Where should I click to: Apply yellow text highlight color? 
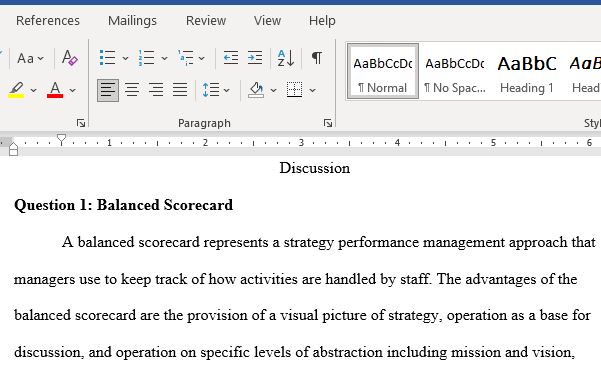tap(16, 90)
